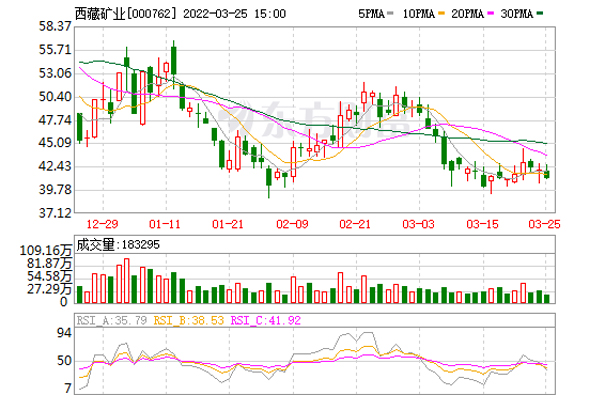Select the 02-09 date marker
The height and width of the screenshot is (400, 600).
coord(291,225)
